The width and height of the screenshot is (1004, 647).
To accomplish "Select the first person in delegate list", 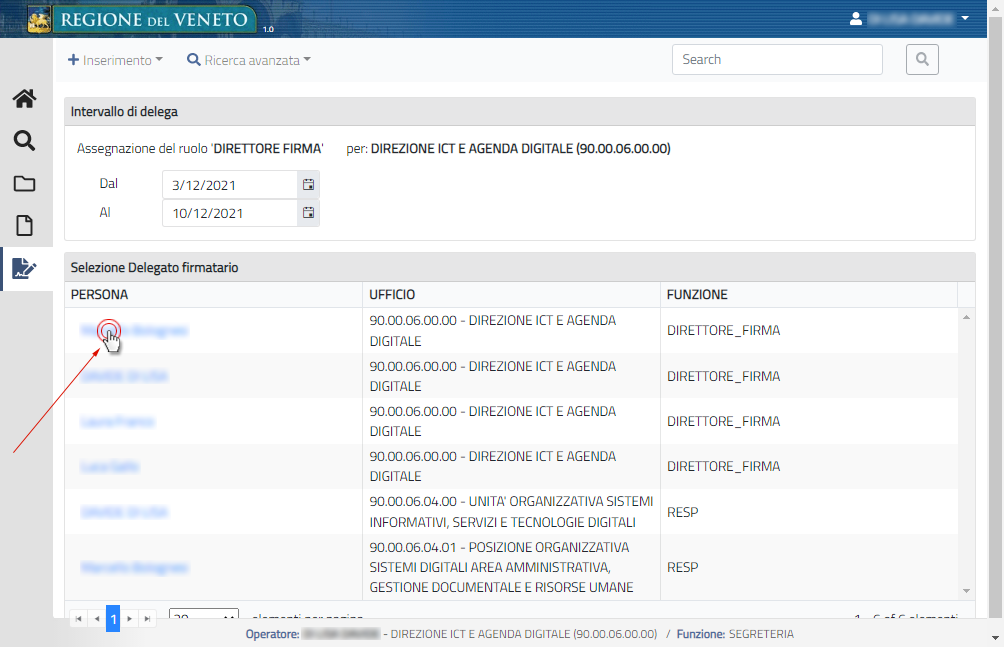I will tap(134, 331).
